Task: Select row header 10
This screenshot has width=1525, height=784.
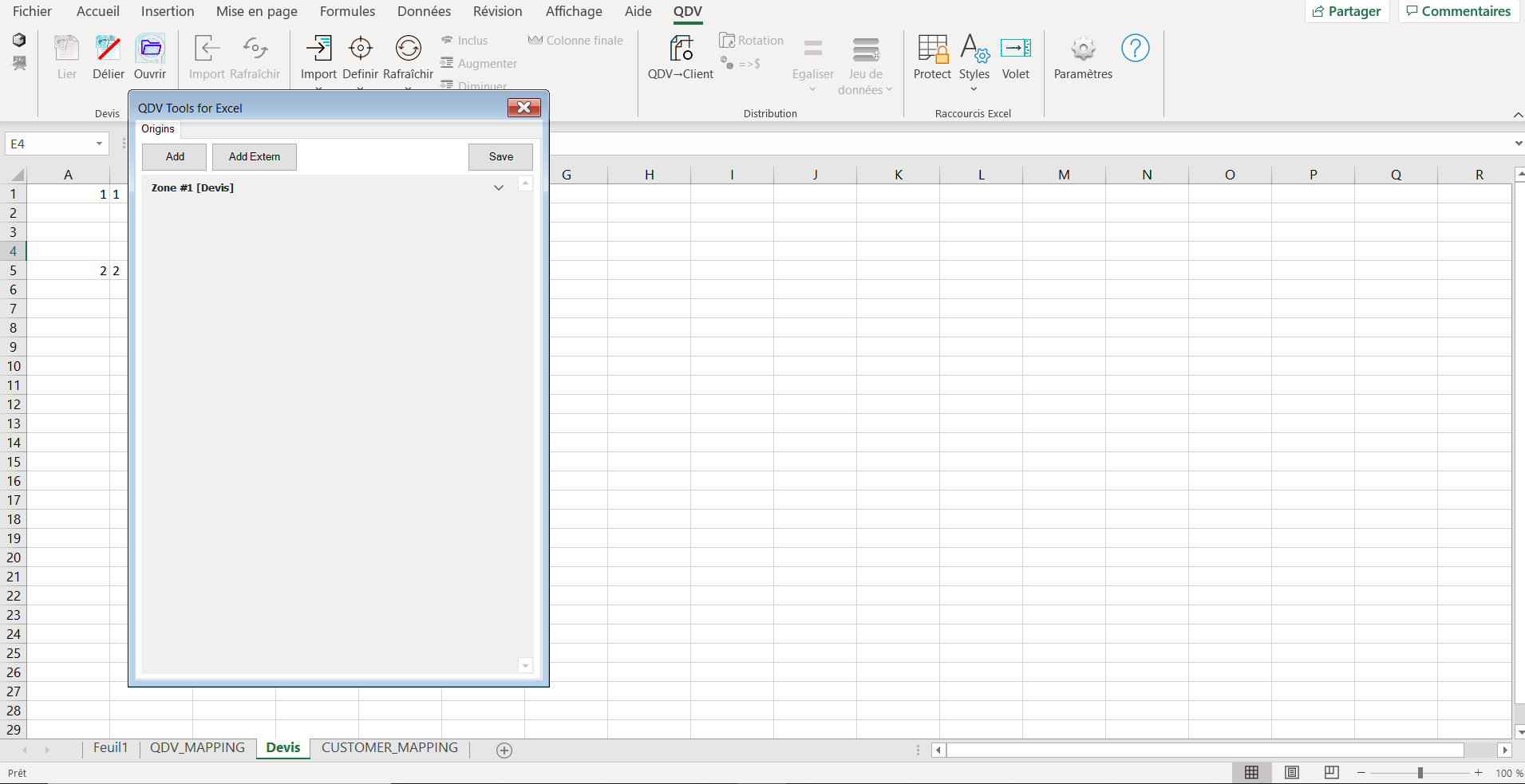Action: point(14,366)
